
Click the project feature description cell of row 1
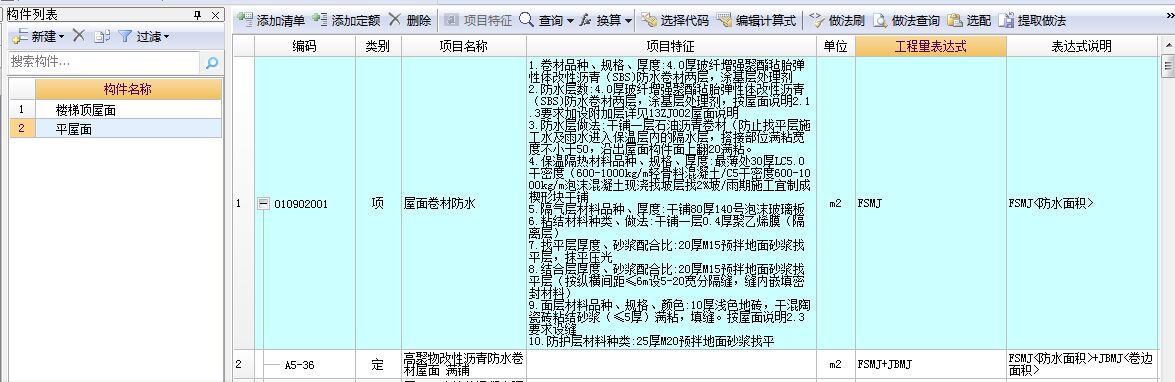[x=671, y=203]
